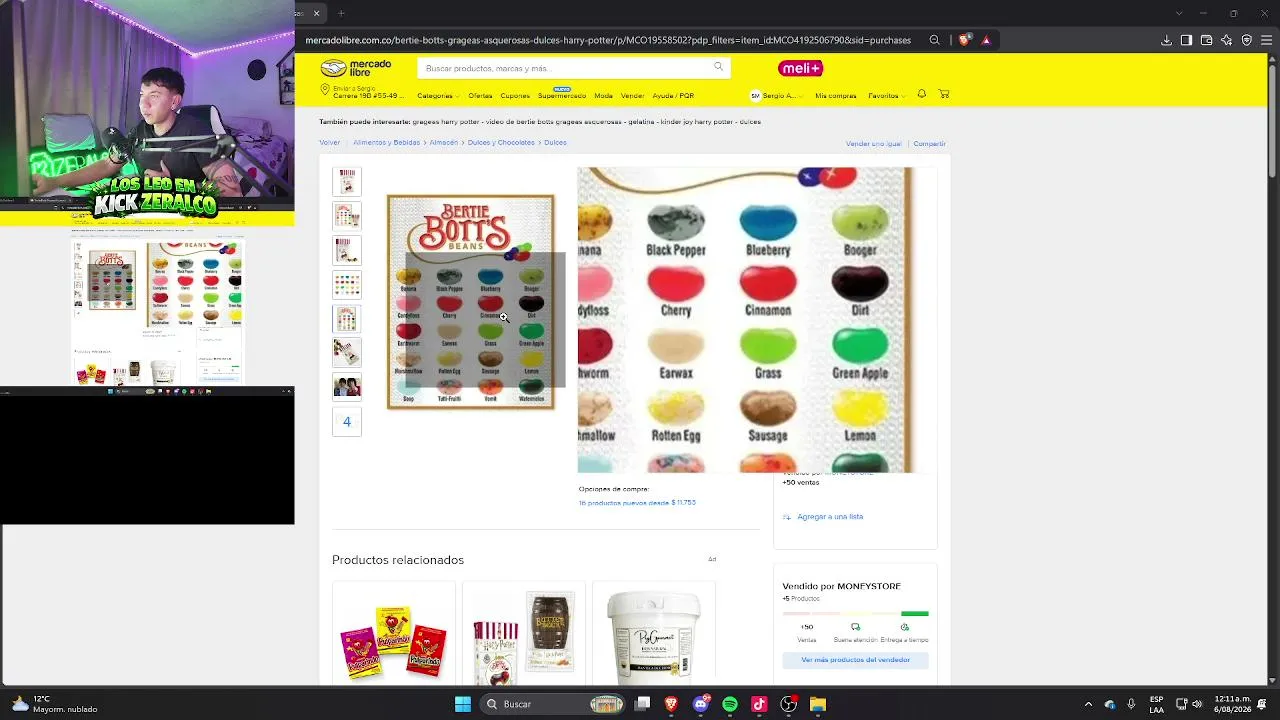Open the notifications bell in Mercado Libre
1280x720 pixels.
point(921,94)
